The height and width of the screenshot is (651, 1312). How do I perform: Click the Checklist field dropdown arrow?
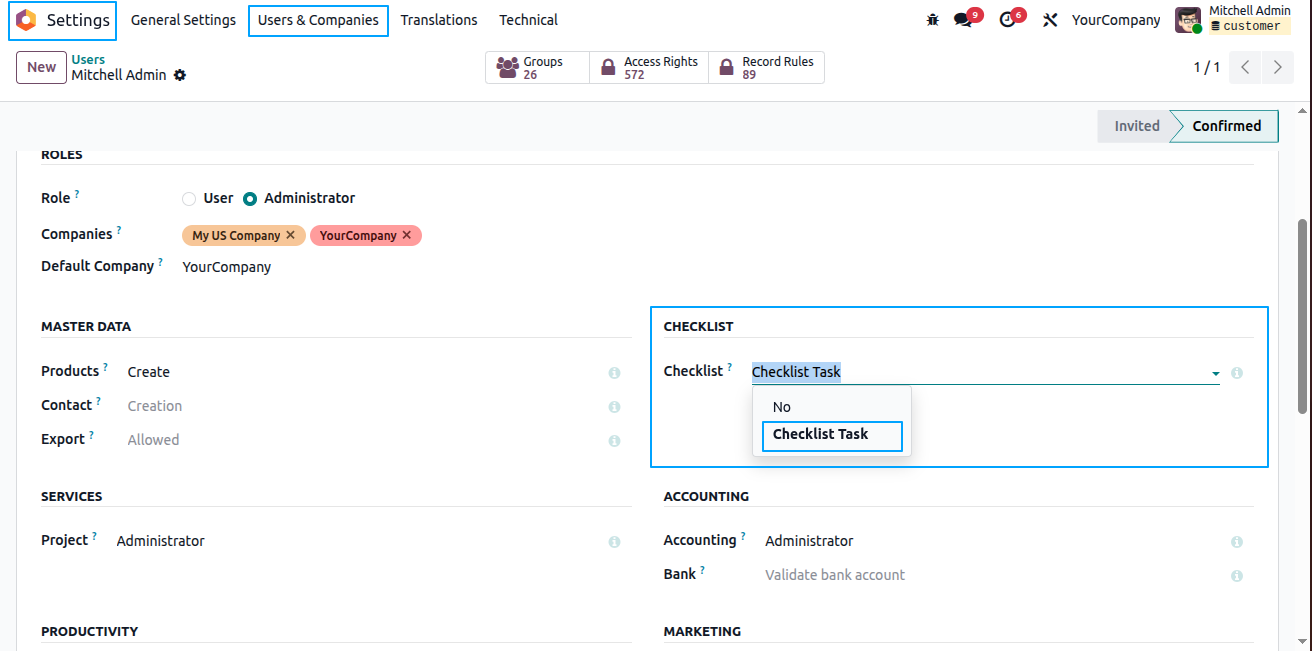pyautogui.click(x=1216, y=373)
